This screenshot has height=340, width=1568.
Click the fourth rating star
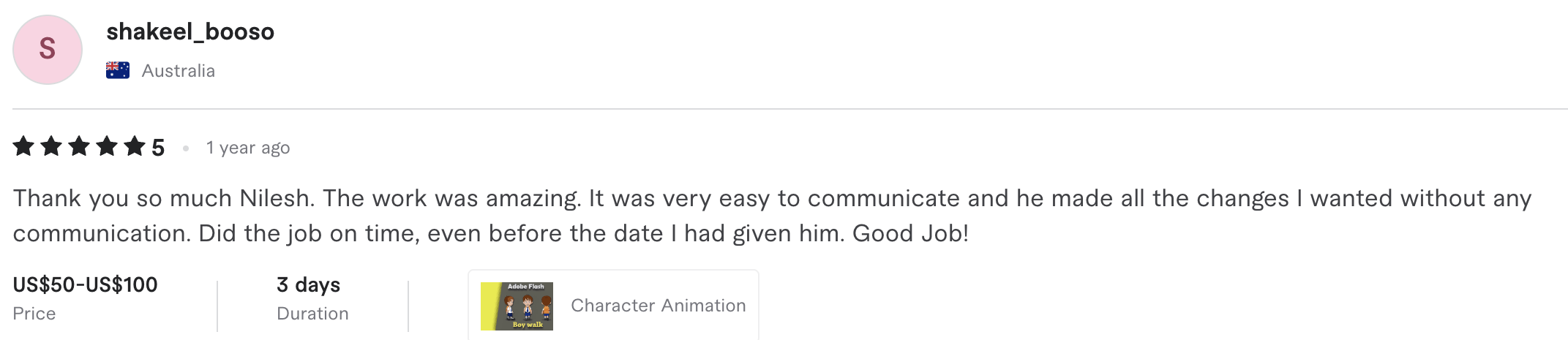coord(107,146)
